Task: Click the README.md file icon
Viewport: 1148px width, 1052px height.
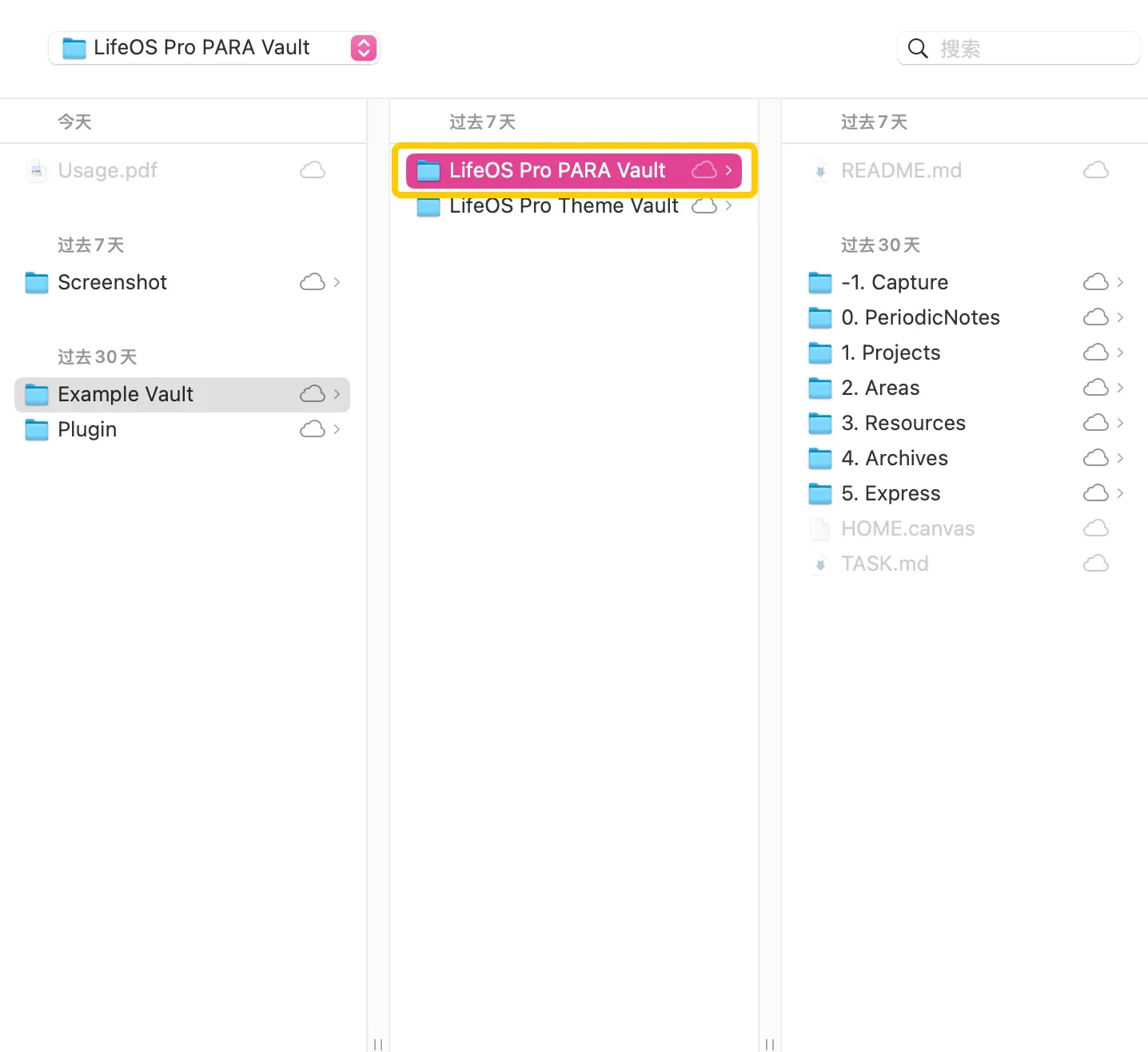Action: [820, 171]
